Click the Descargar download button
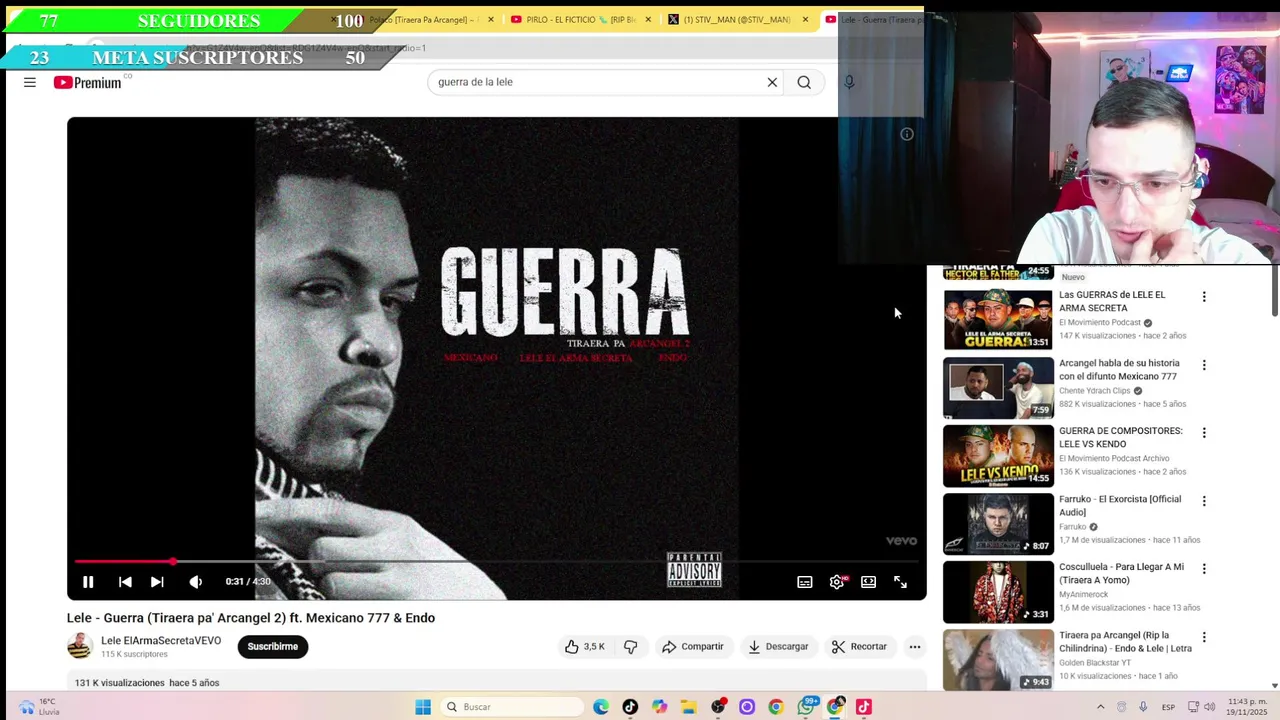The height and width of the screenshot is (720, 1280). click(777, 646)
